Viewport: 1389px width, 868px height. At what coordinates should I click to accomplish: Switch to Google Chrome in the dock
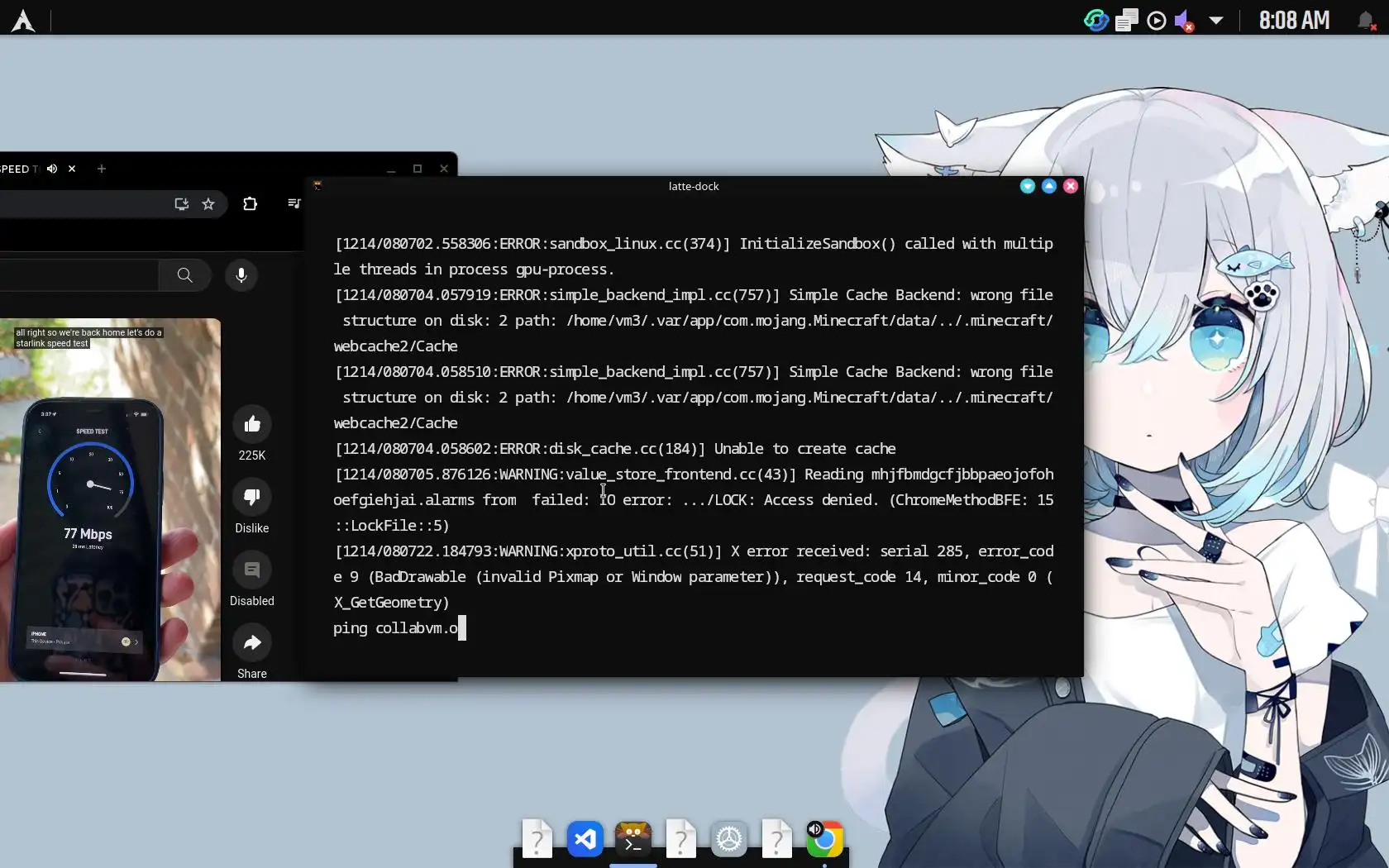click(825, 841)
